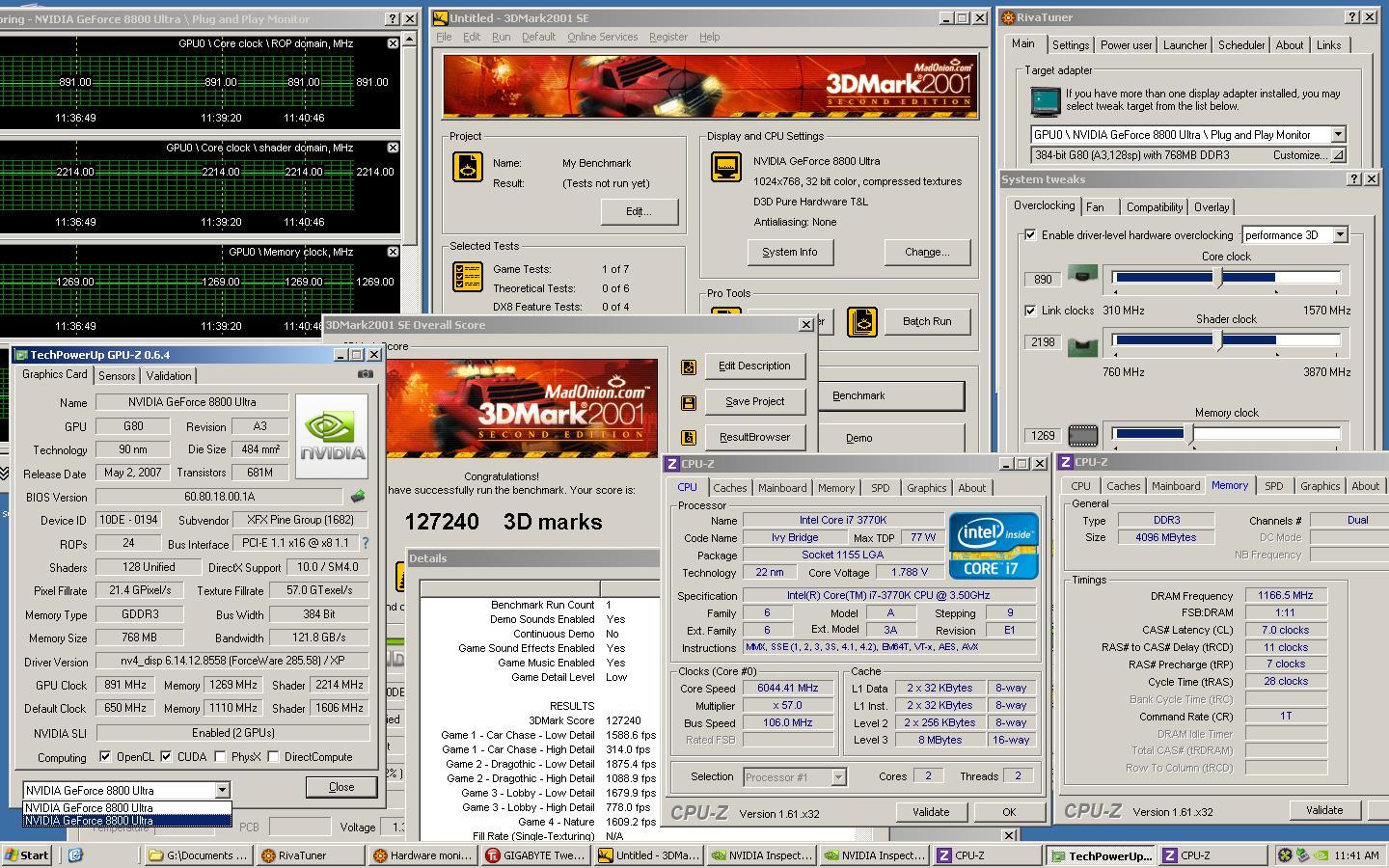This screenshot has height=868, width=1389.
Task: Open the Power user tab in RivaTuner
Action: [1127, 45]
